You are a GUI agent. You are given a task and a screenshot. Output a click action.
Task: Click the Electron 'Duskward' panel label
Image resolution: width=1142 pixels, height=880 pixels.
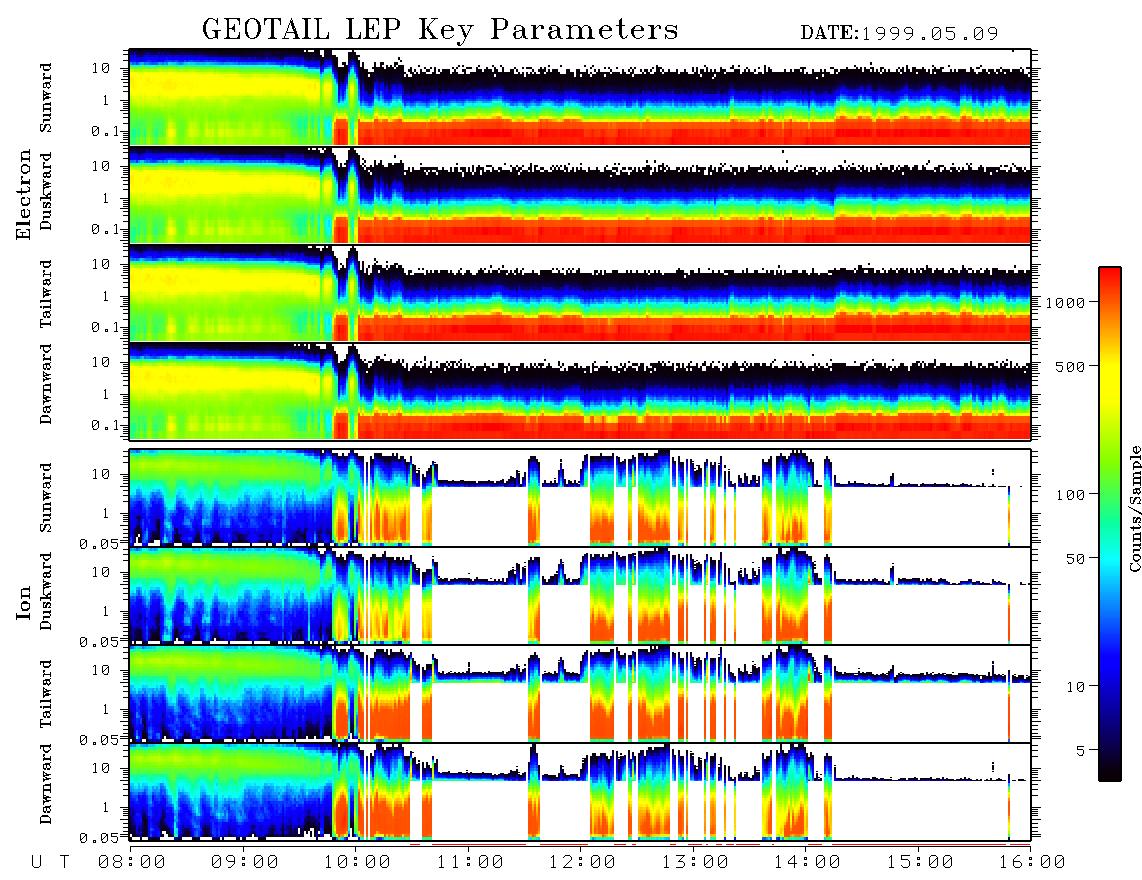click(x=46, y=191)
